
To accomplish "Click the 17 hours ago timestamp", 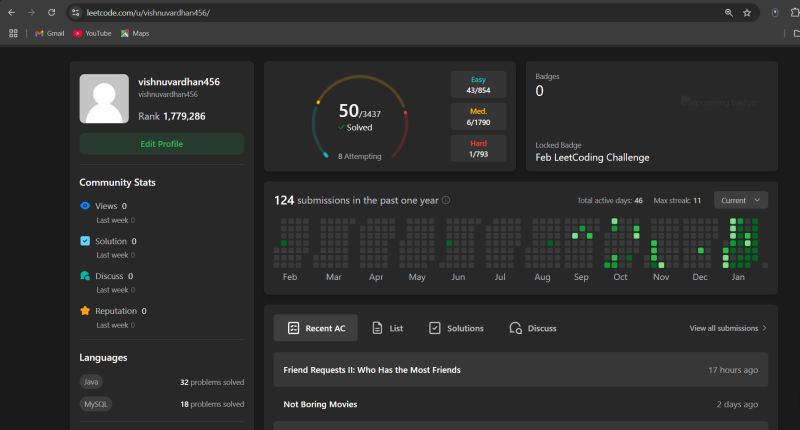I will coord(733,370).
